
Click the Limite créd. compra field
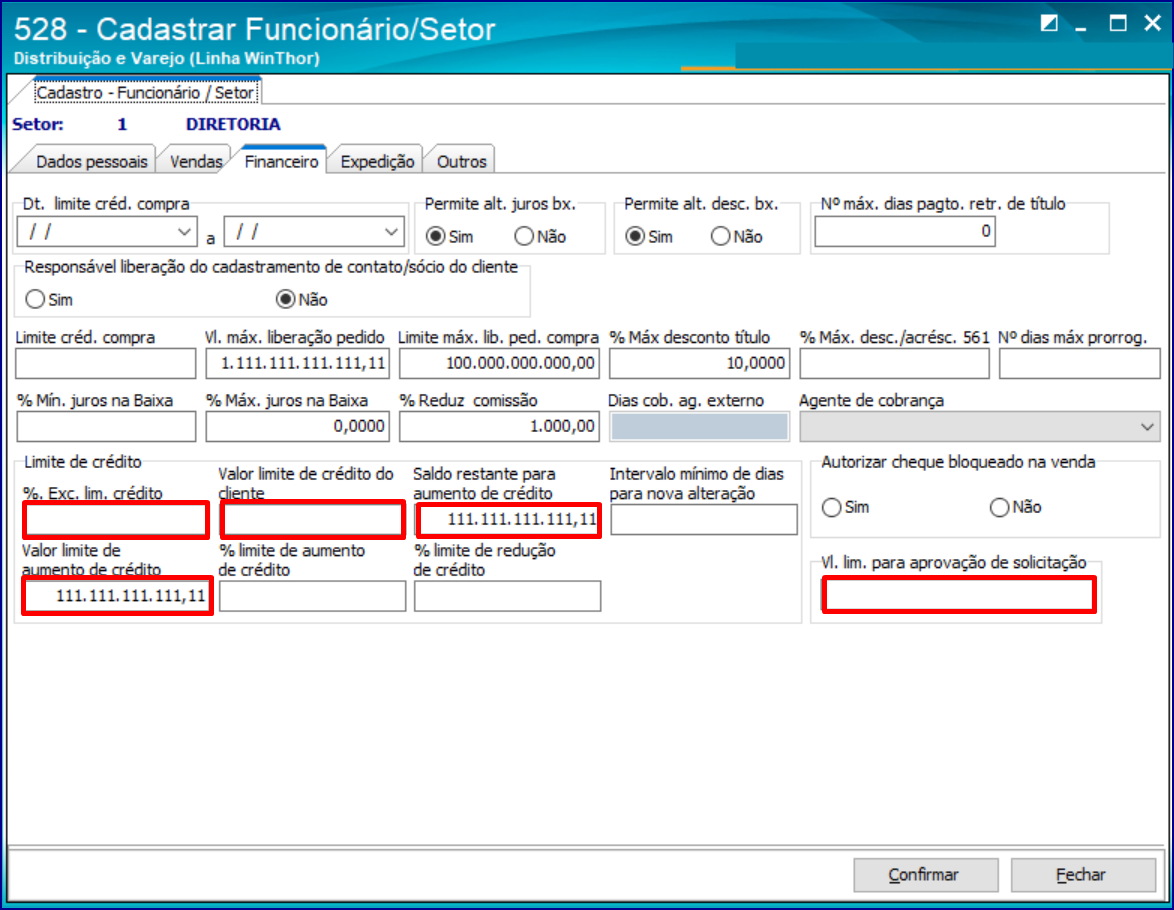click(x=106, y=363)
